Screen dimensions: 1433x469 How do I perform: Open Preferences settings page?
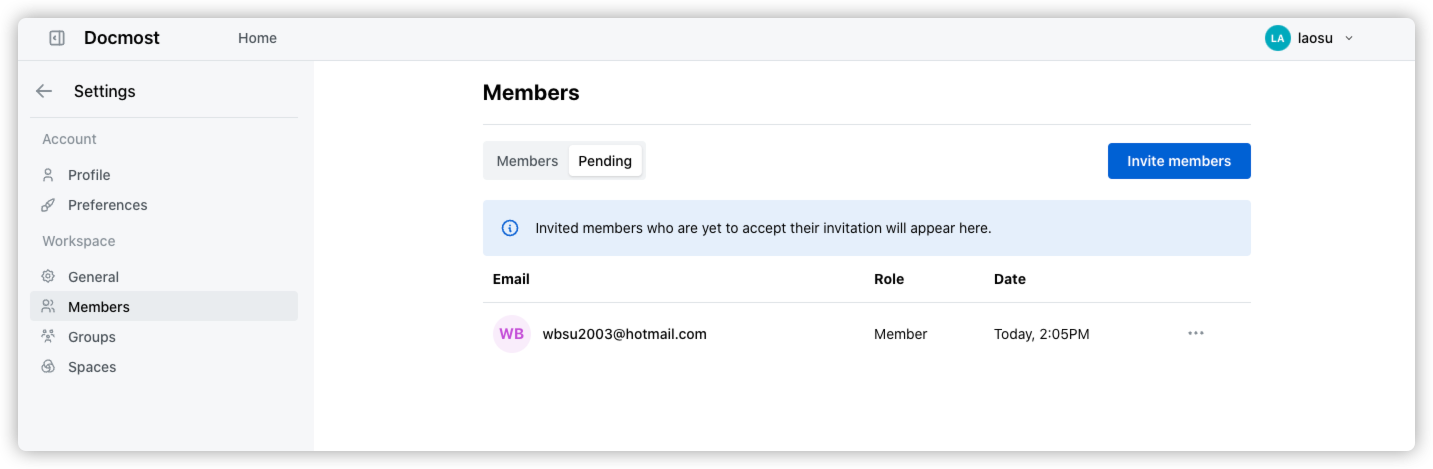107,205
